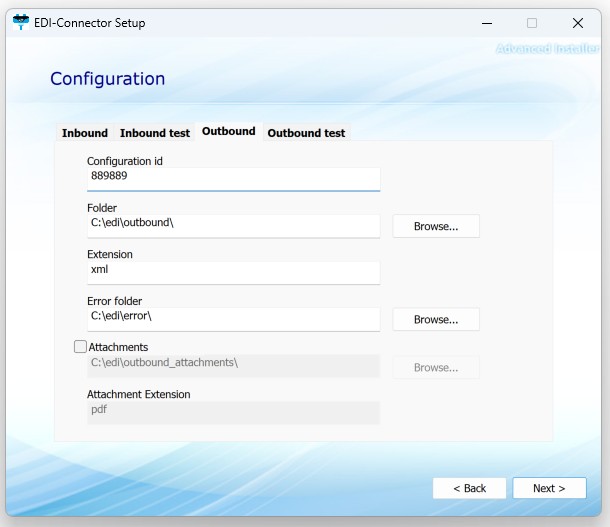Image resolution: width=610 pixels, height=527 pixels.
Task: Click the maximize button in title bar
Action: pyautogui.click(x=532, y=23)
